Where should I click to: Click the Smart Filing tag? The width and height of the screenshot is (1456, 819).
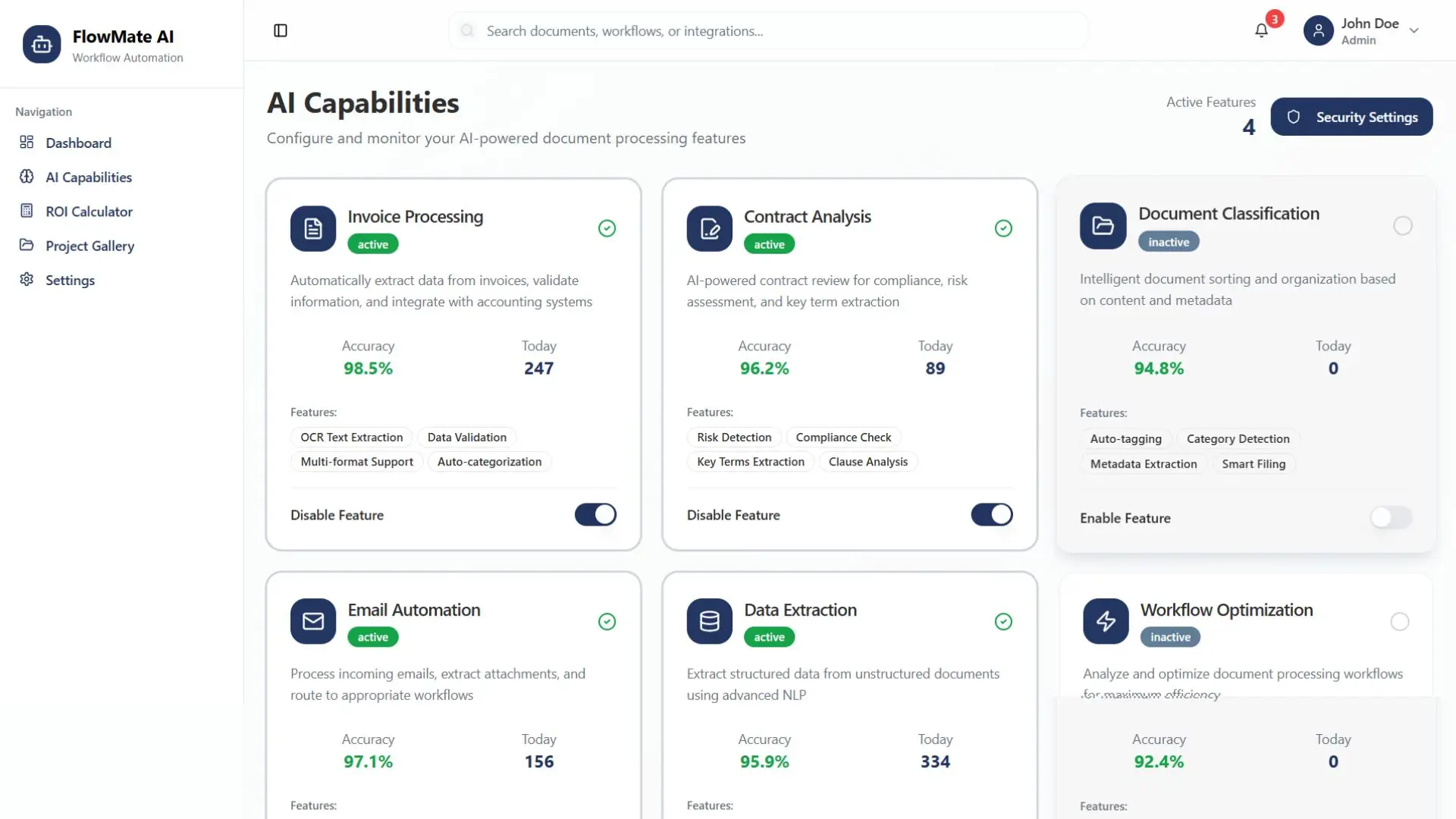1254,463
